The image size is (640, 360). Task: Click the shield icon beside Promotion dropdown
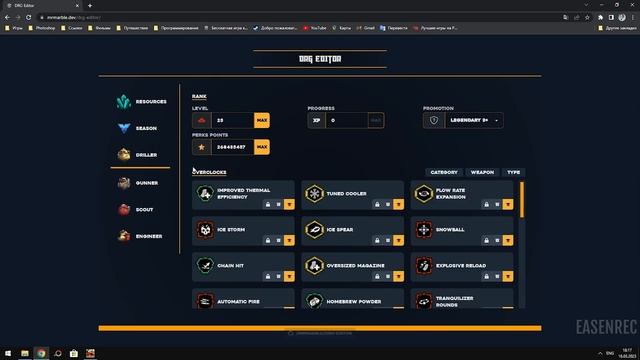[434, 120]
